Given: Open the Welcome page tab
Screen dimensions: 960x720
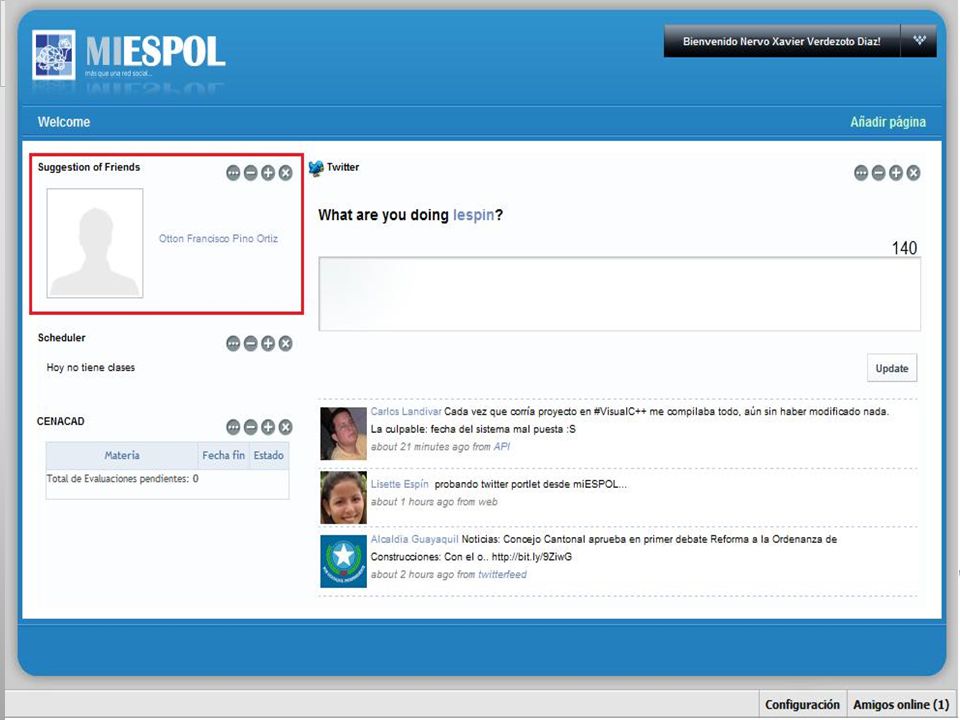Looking at the screenshot, I should pyautogui.click(x=64, y=122).
